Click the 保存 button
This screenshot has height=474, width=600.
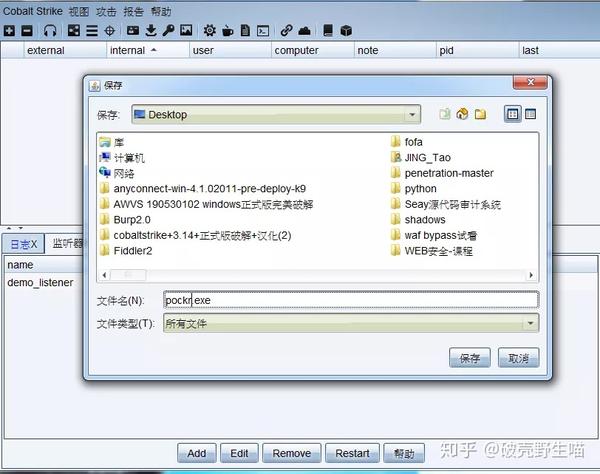[470, 358]
